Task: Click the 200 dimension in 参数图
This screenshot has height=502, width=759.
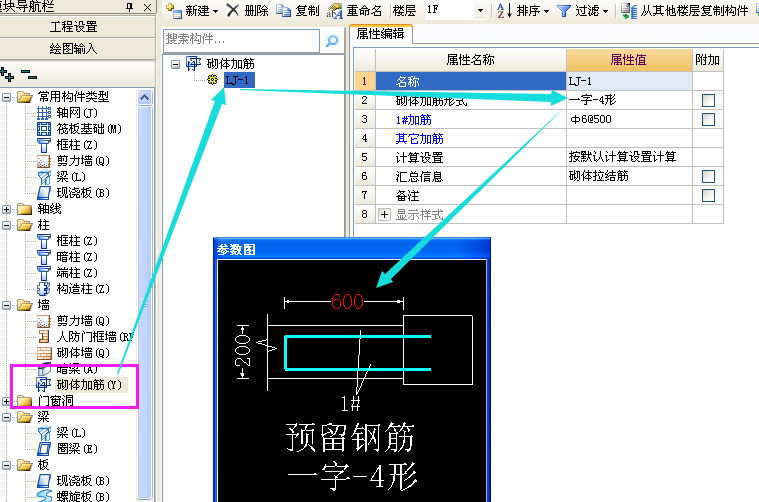Action: point(243,351)
